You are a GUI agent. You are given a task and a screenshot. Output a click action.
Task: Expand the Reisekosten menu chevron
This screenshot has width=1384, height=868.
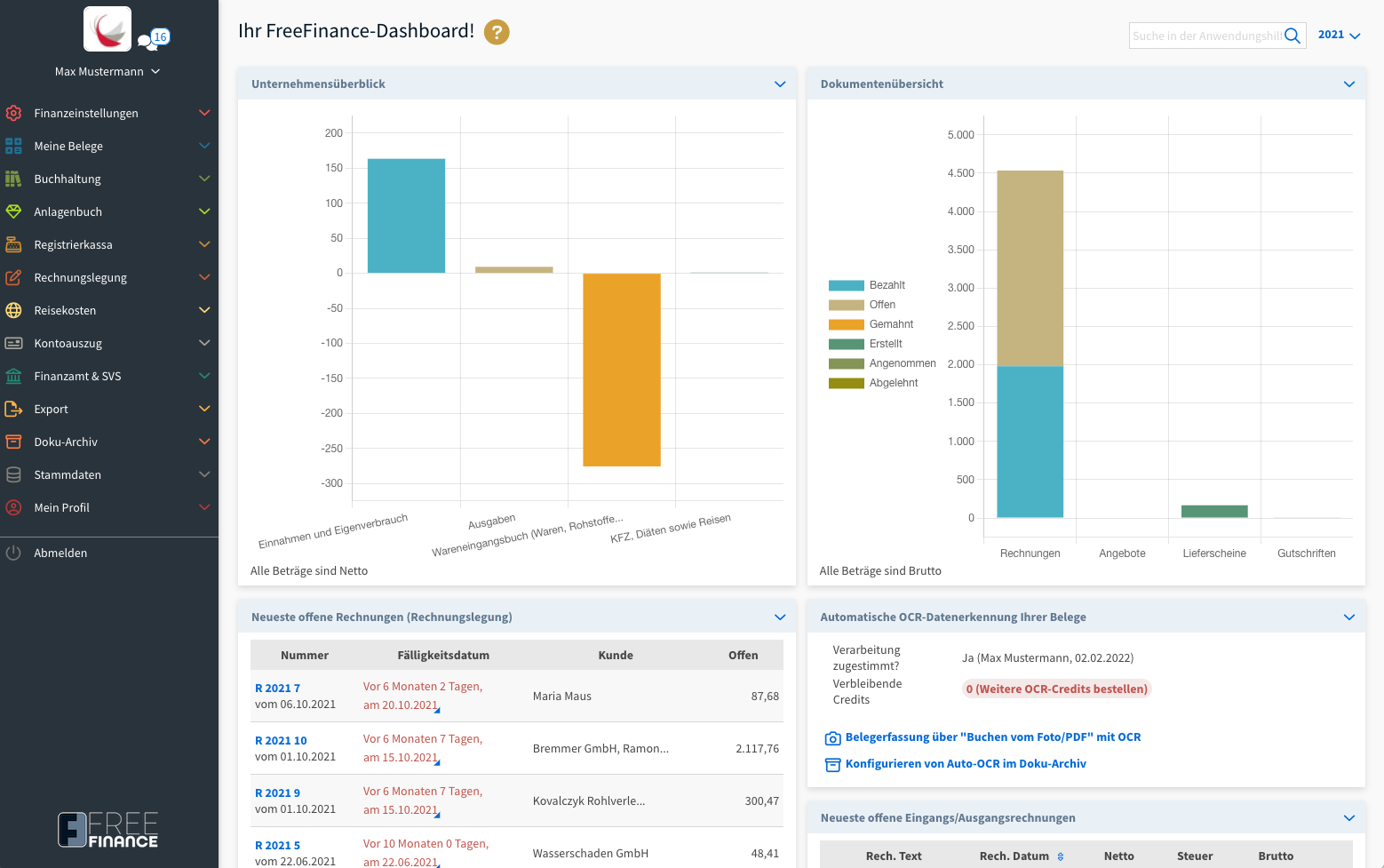click(204, 310)
